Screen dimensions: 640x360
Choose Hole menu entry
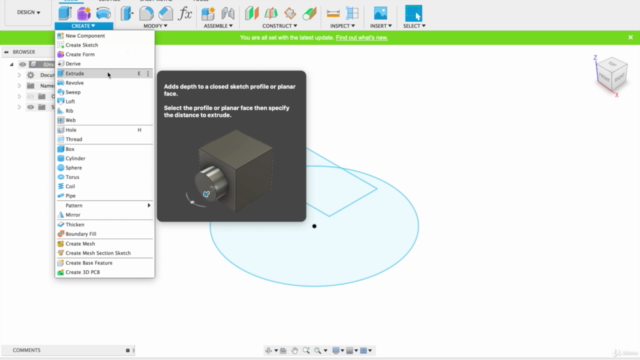pyautogui.click(x=105, y=130)
